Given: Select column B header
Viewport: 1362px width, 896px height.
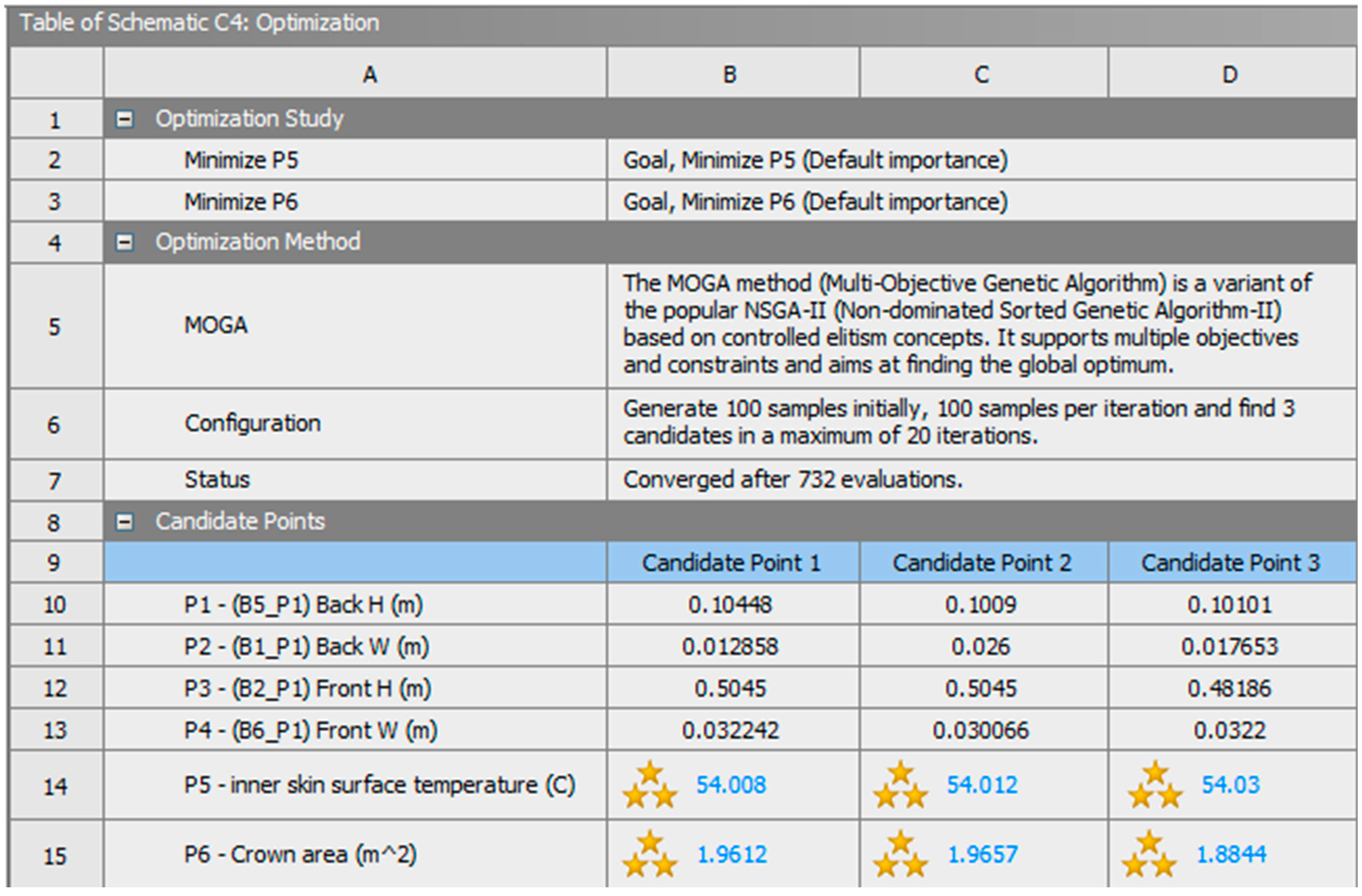Looking at the screenshot, I should click(x=730, y=74).
